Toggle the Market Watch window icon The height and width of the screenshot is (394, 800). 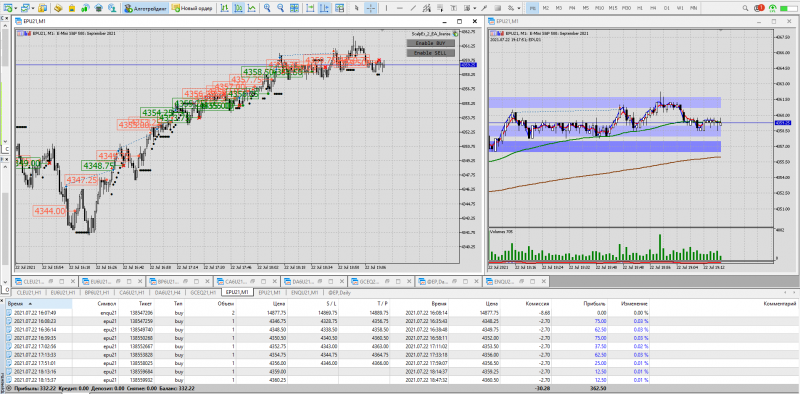43,8
